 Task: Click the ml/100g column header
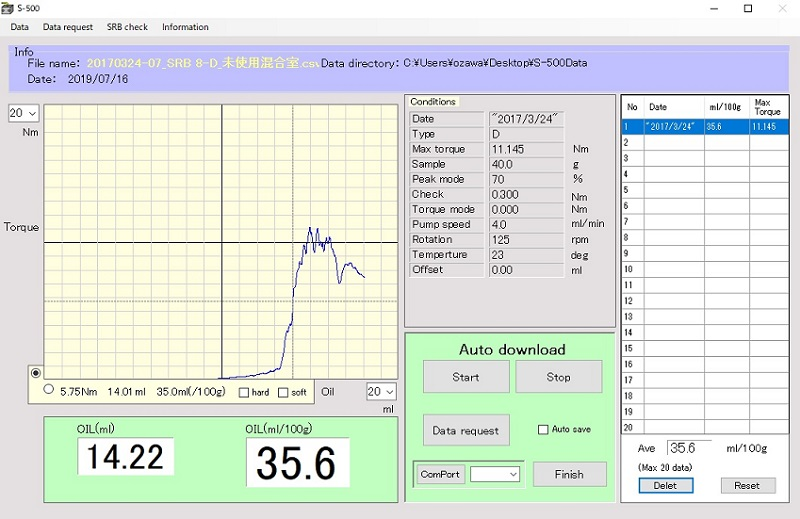click(727, 107)
